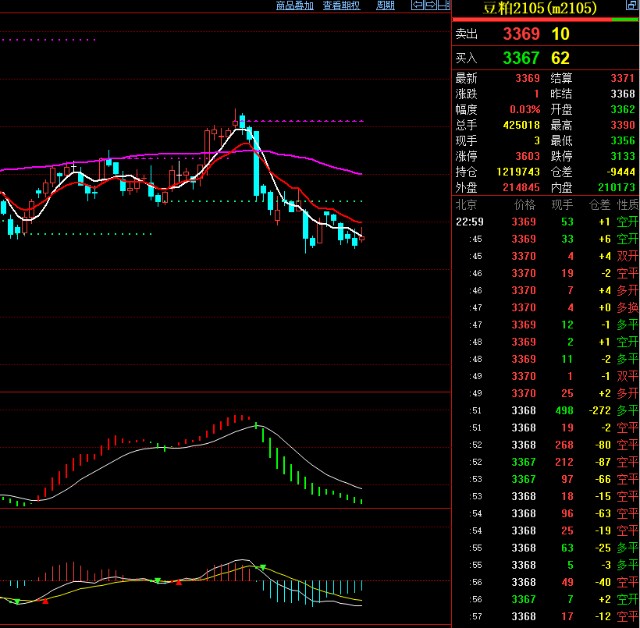
Task: Open the 周期 period selector
Action: tap(385, 5)
